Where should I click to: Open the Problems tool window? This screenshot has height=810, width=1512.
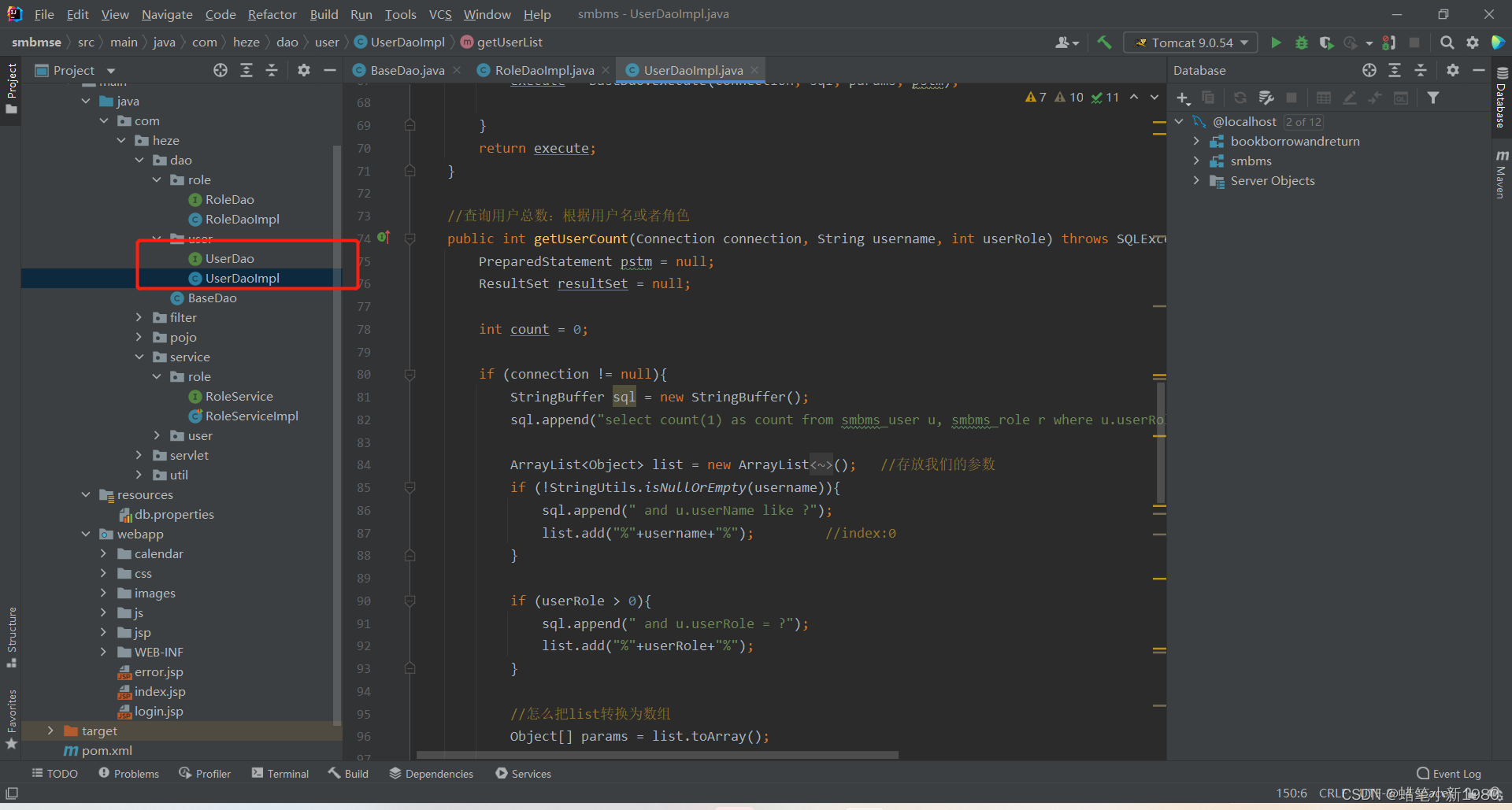coord(129,774)
